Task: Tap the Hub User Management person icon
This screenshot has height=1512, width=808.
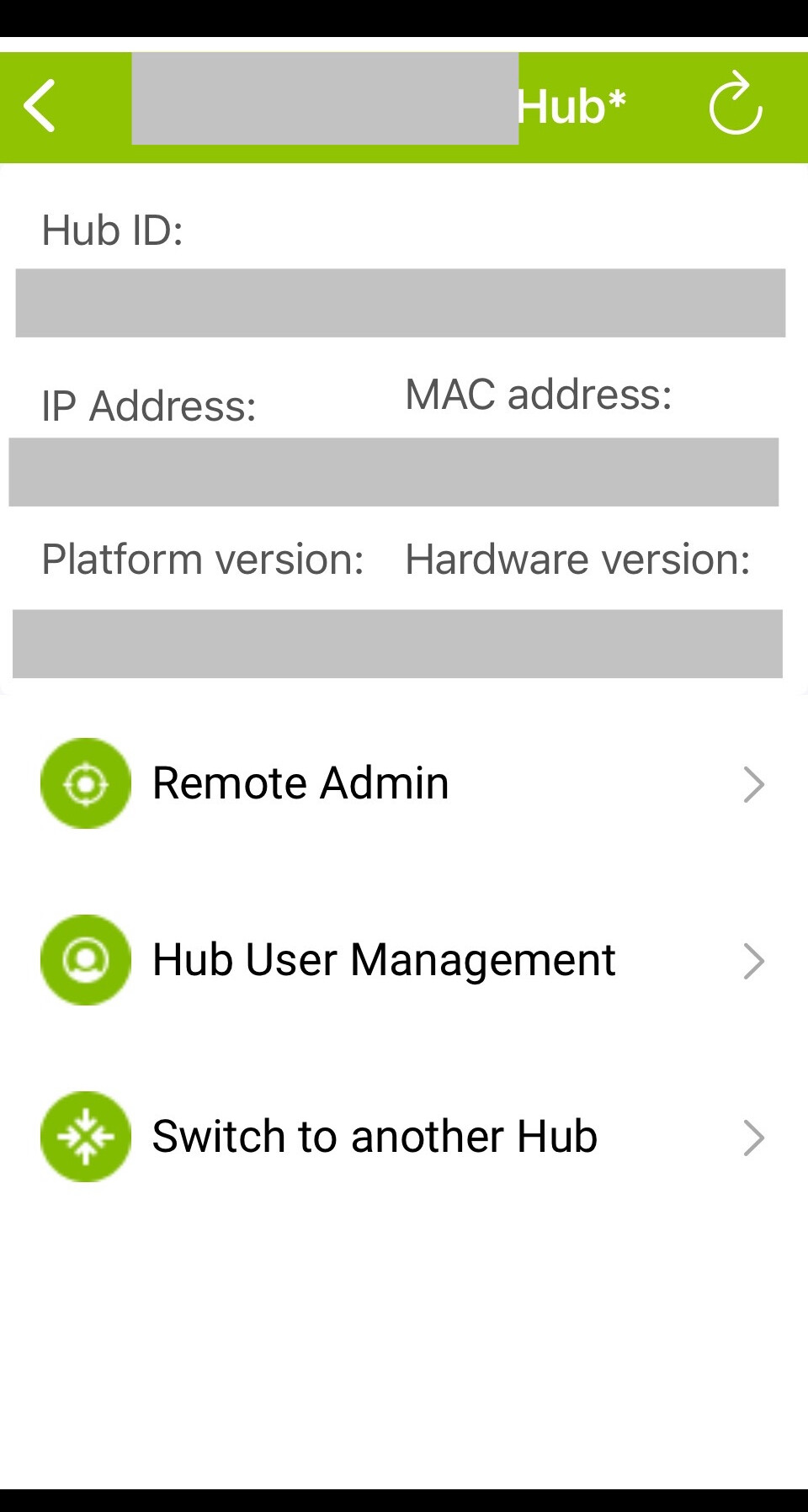Action: point(86,960)
